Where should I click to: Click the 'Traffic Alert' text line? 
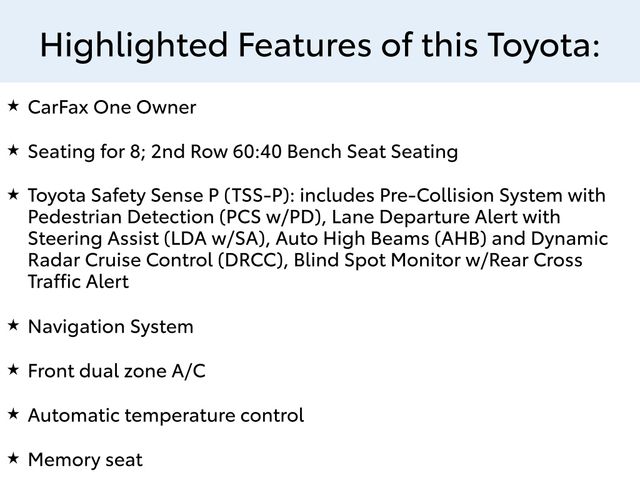79,282
